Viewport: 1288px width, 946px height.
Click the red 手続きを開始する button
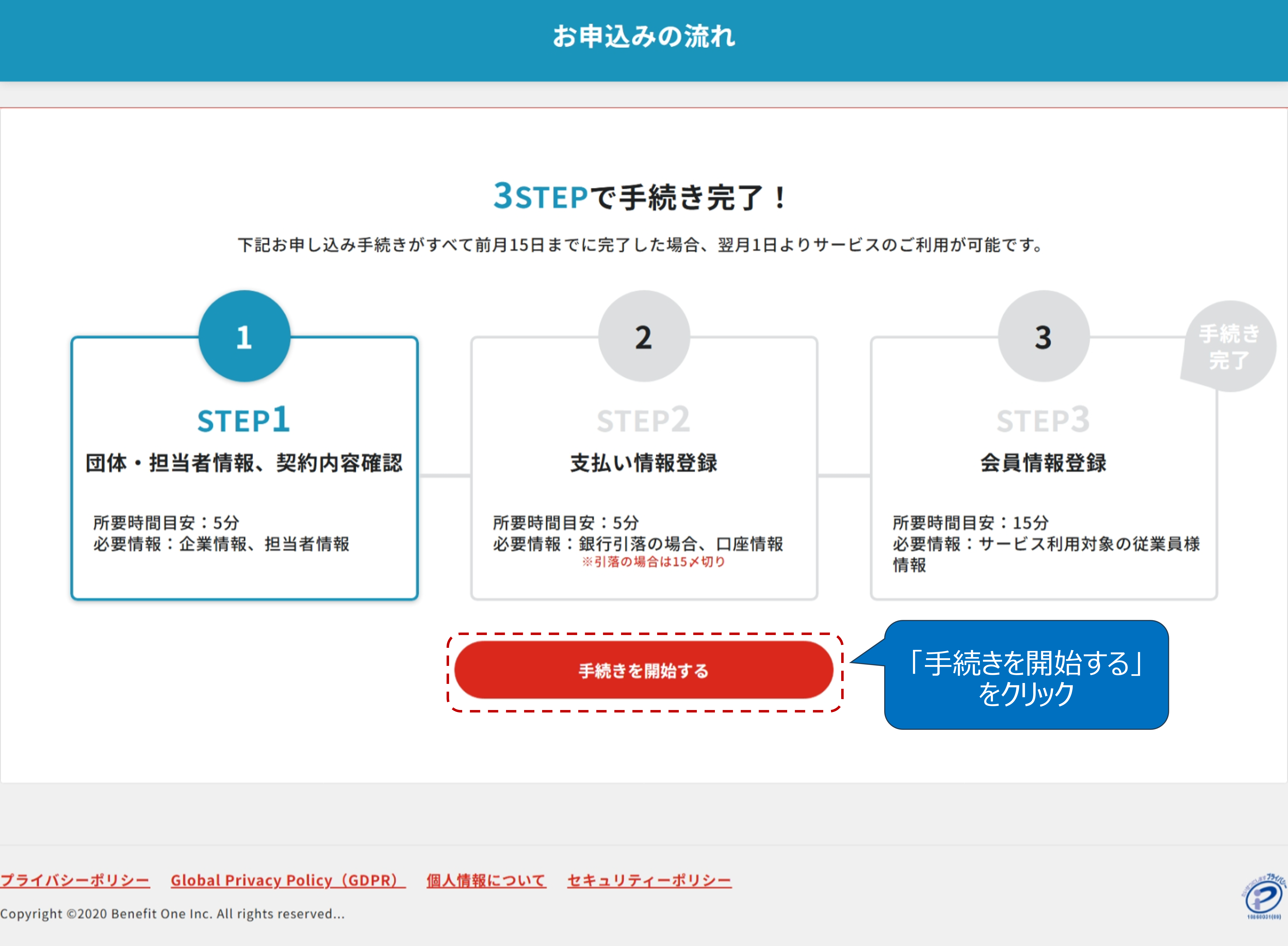(x=643, y=670)
